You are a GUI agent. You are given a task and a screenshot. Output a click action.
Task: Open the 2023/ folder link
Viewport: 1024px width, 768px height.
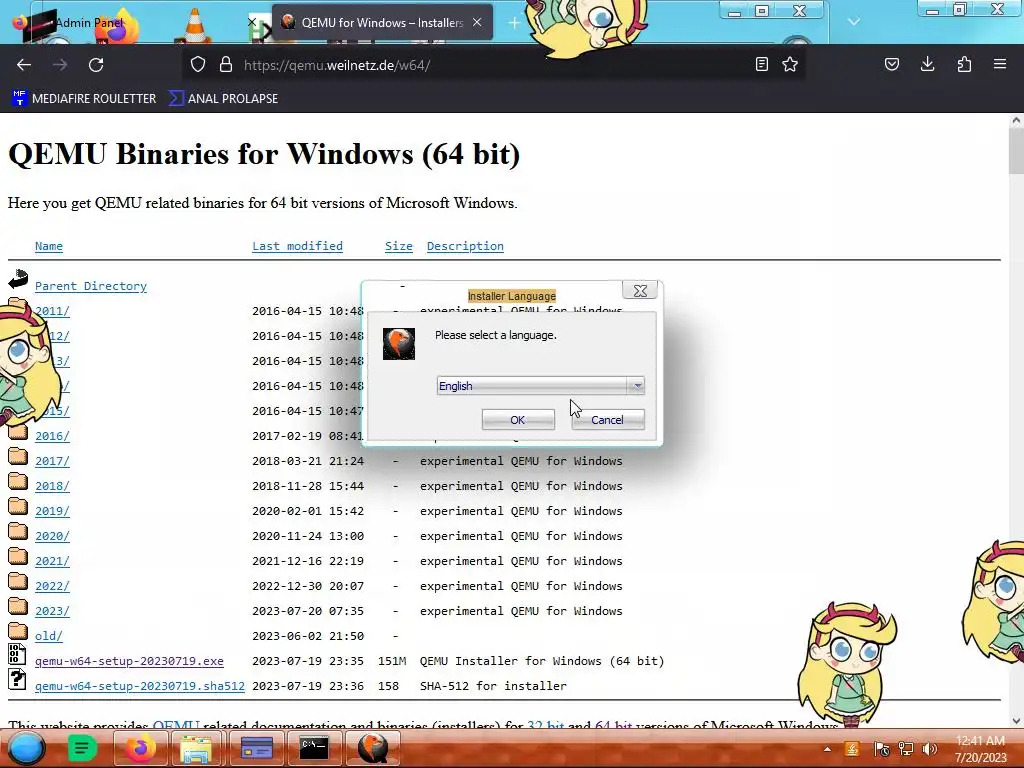[x=52, y=611]
